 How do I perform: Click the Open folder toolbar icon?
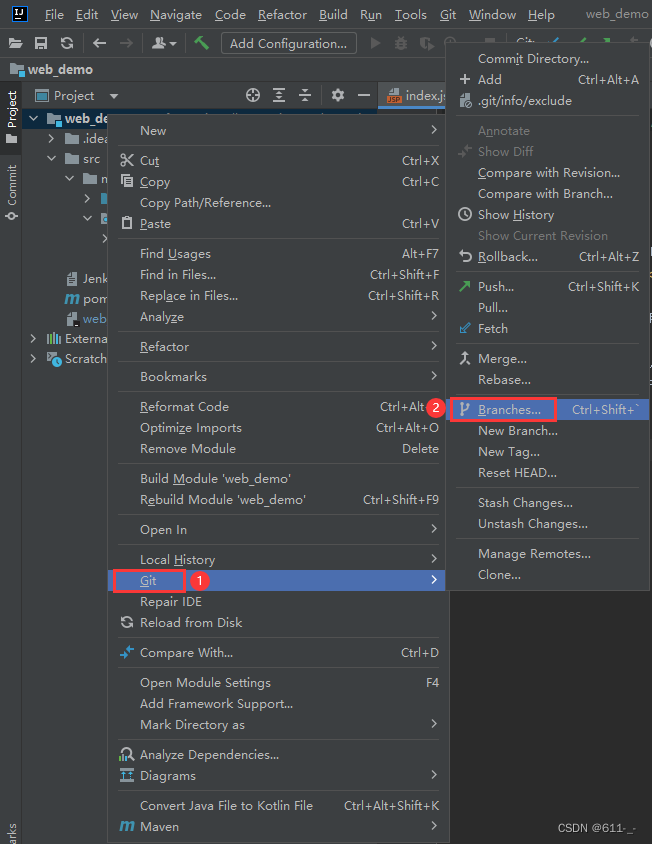click(16, 43)
